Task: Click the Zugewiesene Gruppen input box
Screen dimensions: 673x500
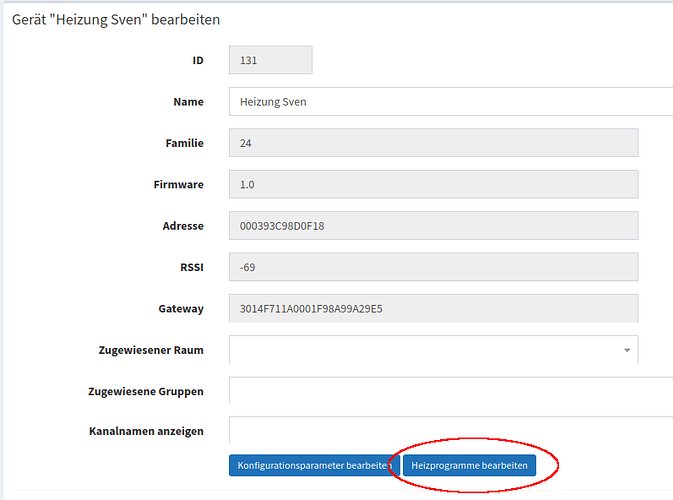Action: [x=450, y=390]
